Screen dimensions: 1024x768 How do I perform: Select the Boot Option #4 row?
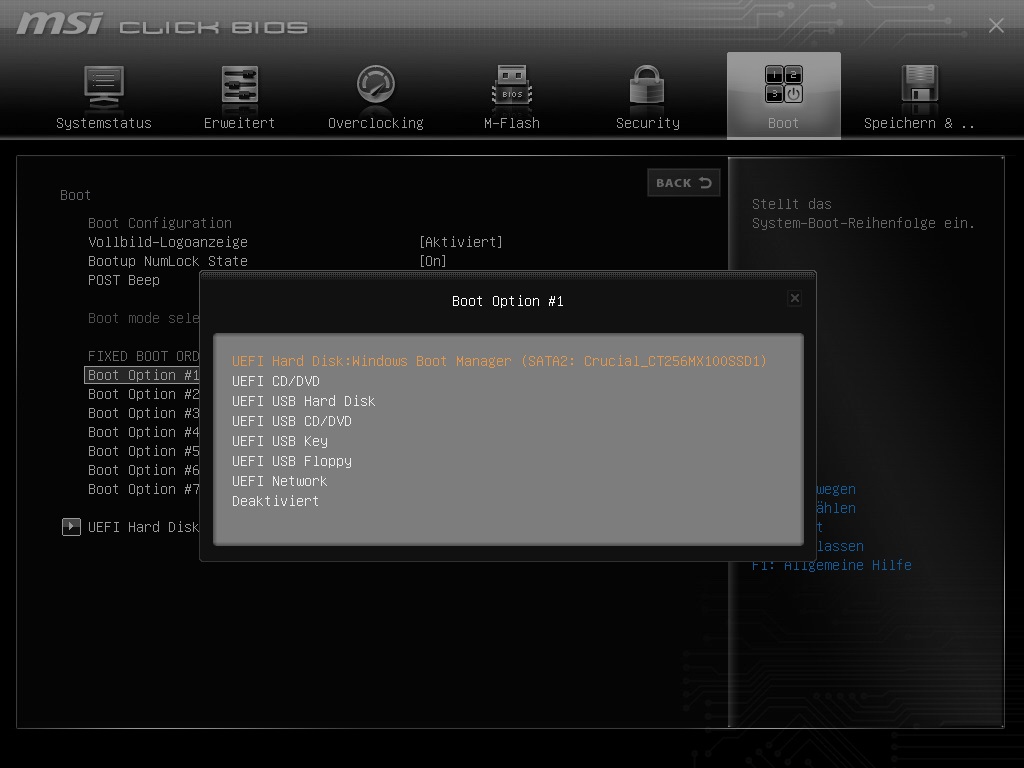tap(144, 432)
